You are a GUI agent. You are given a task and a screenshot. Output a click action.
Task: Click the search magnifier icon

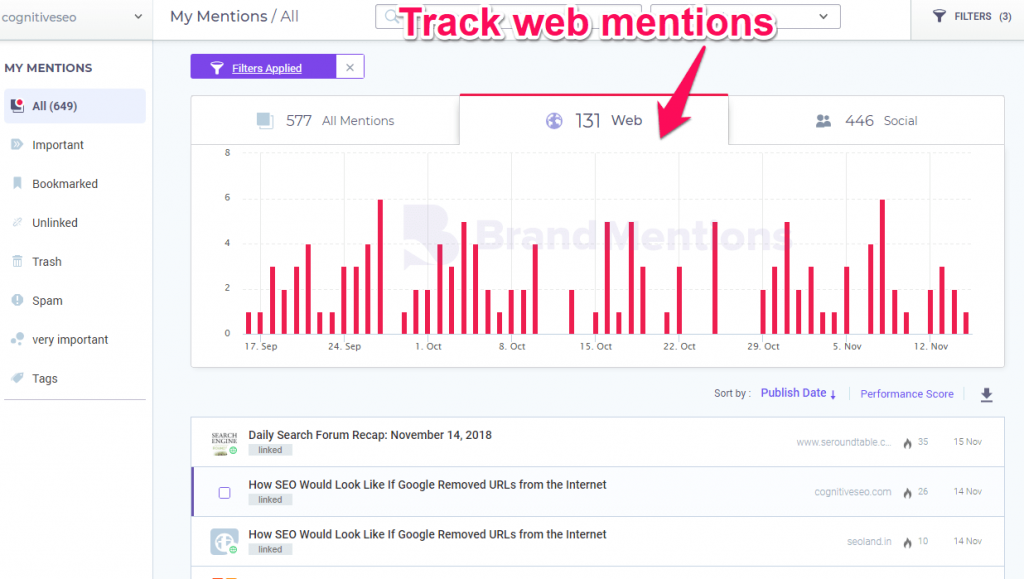[392, 16]
